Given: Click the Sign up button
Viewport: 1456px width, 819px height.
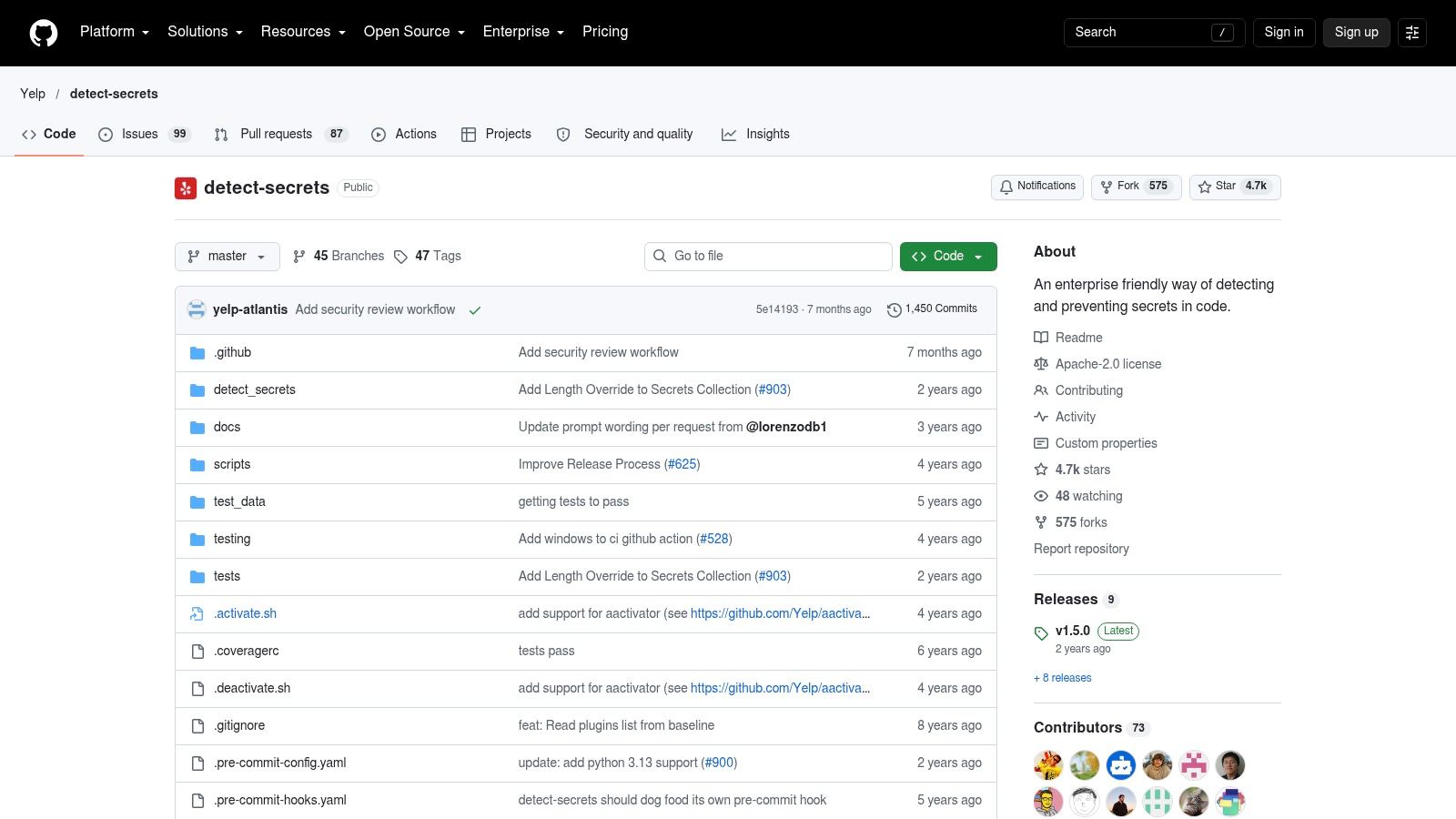Looking at the screenshot, I should tap(1356, 32).
